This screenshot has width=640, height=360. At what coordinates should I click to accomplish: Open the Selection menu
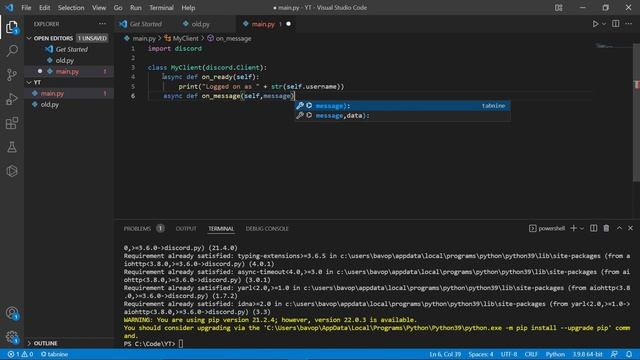tap(71, 8)
